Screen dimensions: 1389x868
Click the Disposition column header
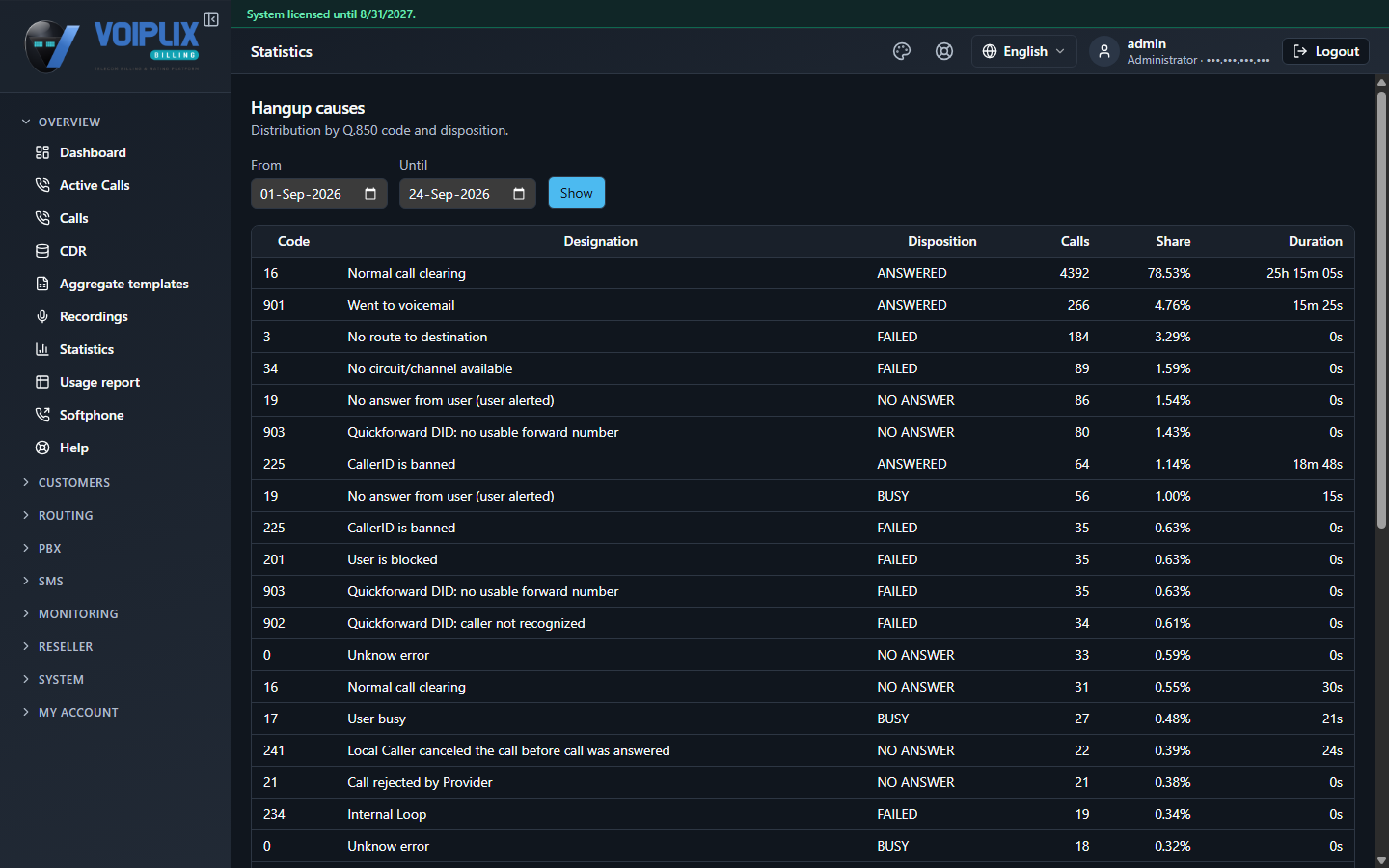click(941, 241)
